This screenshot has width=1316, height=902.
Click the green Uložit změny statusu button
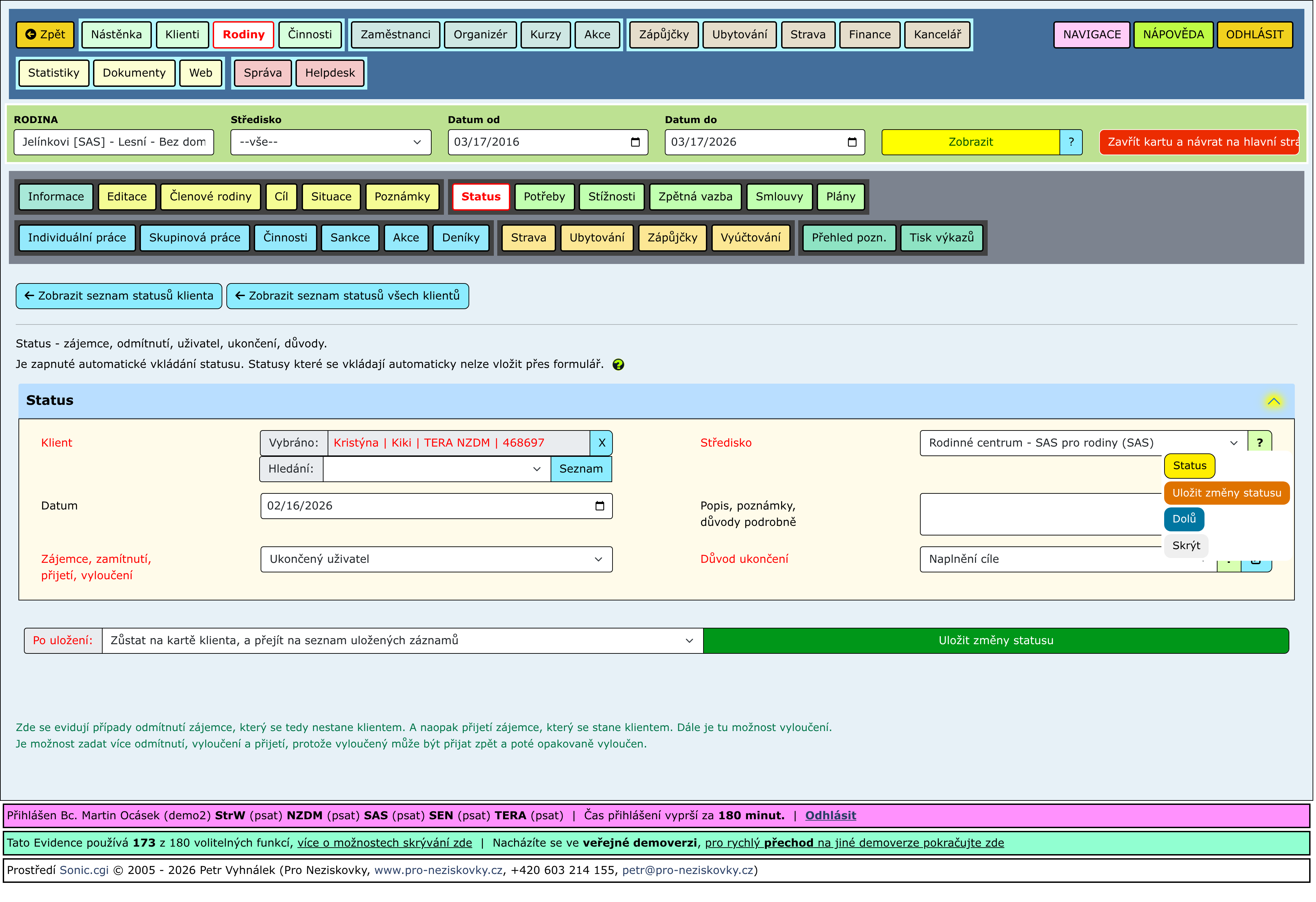click(996, 640)
